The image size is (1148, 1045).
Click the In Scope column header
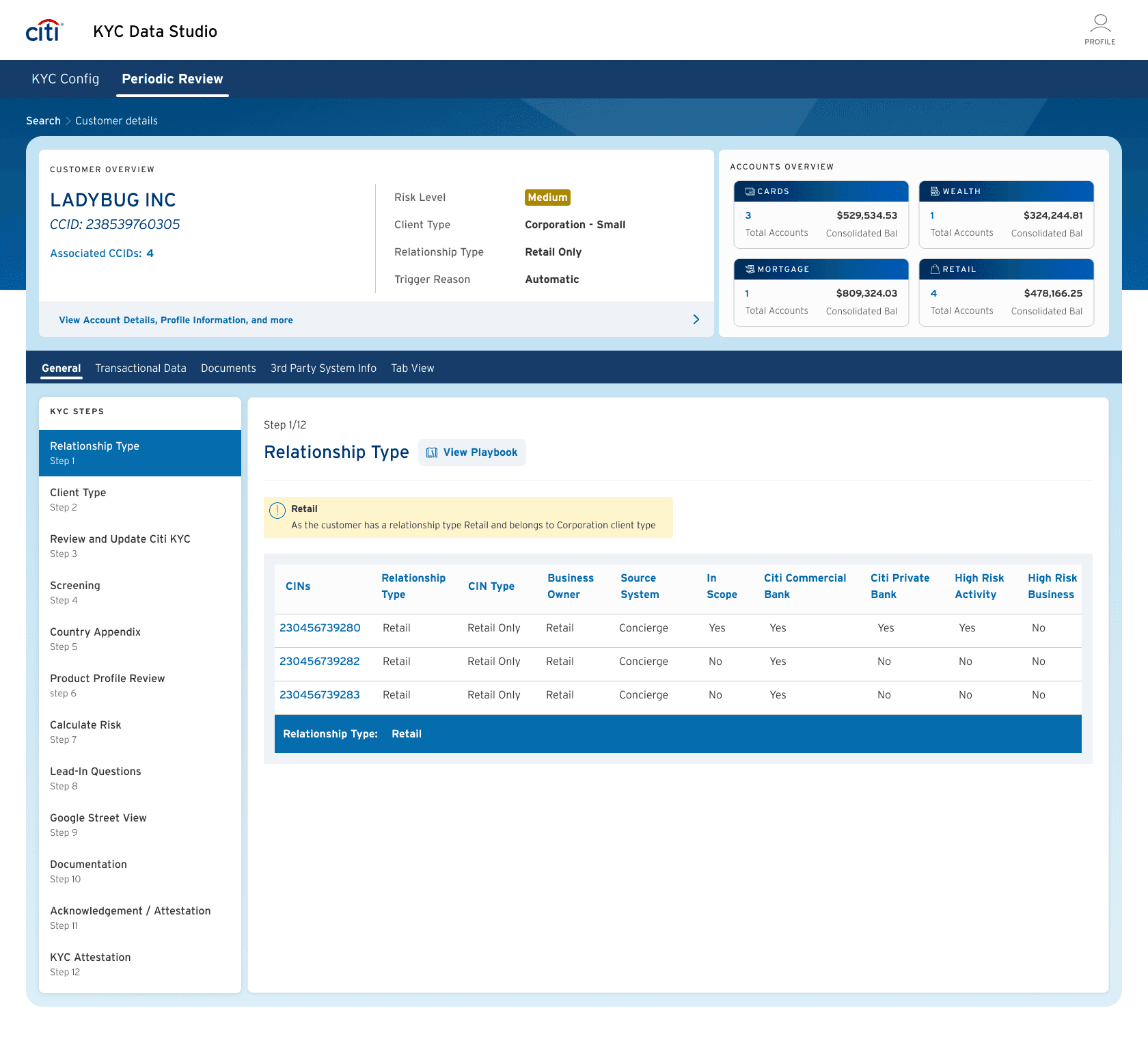click(x=722, y=586)
